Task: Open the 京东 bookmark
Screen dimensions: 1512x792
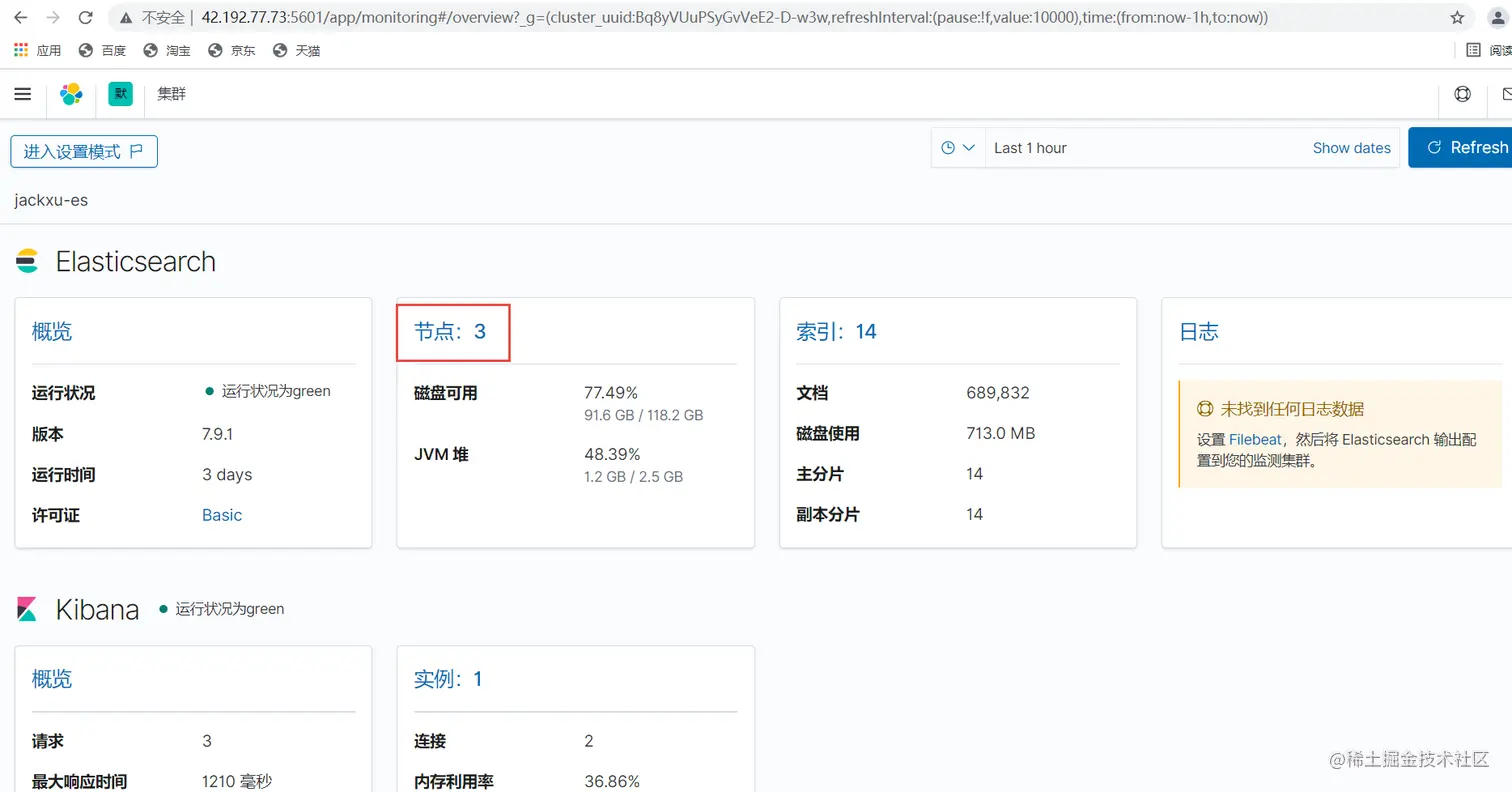Action: 232,50
